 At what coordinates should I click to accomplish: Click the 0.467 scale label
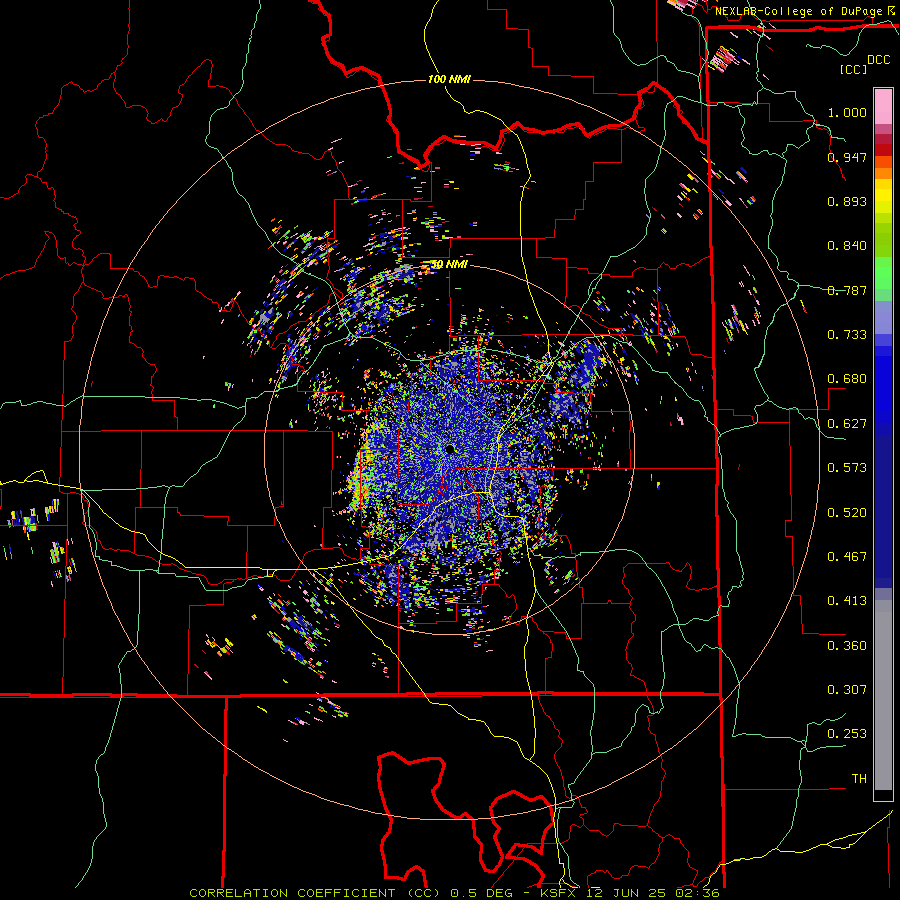[847, 557]
